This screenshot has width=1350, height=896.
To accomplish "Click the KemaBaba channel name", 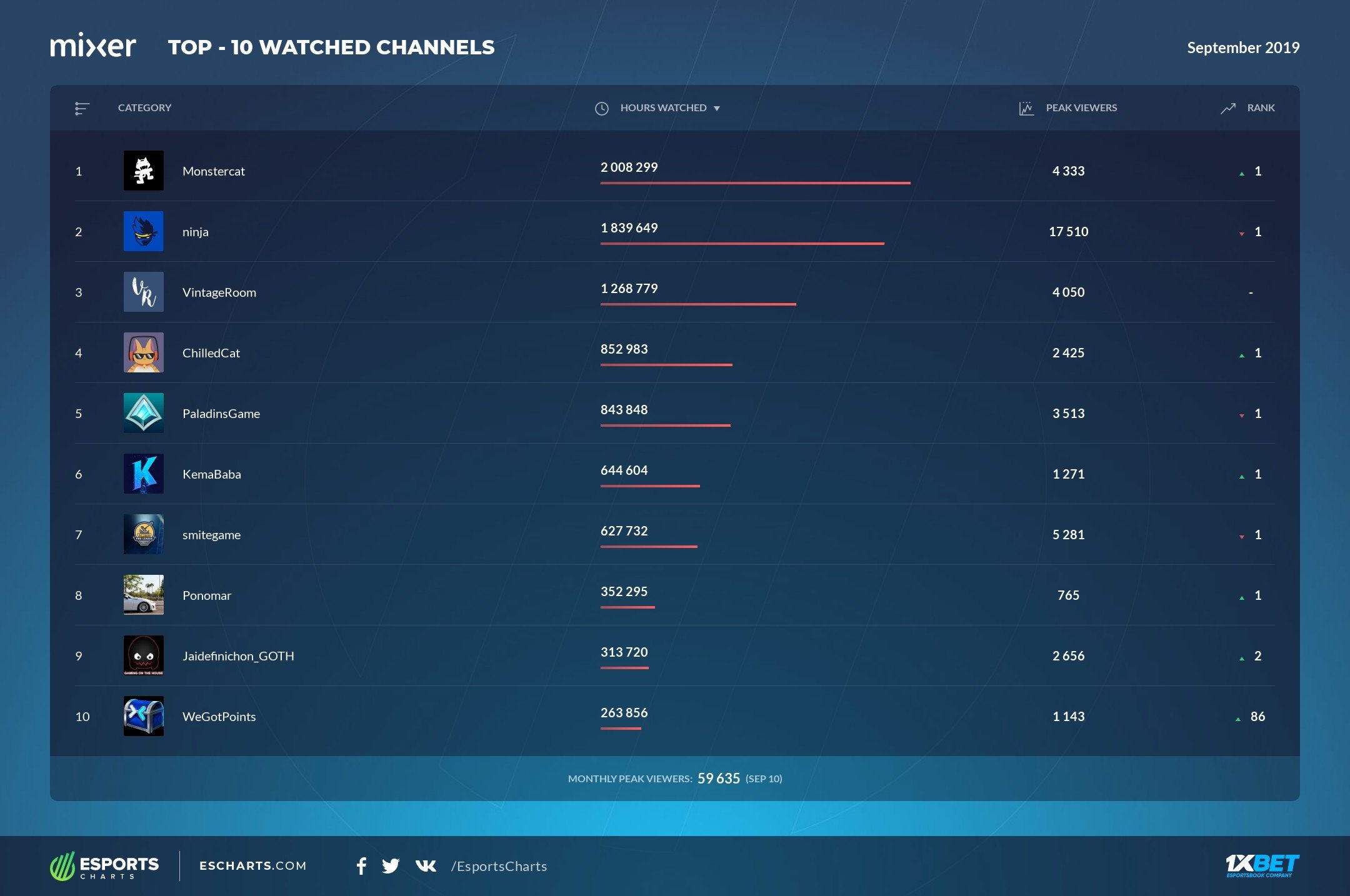I will pos(212,474).
